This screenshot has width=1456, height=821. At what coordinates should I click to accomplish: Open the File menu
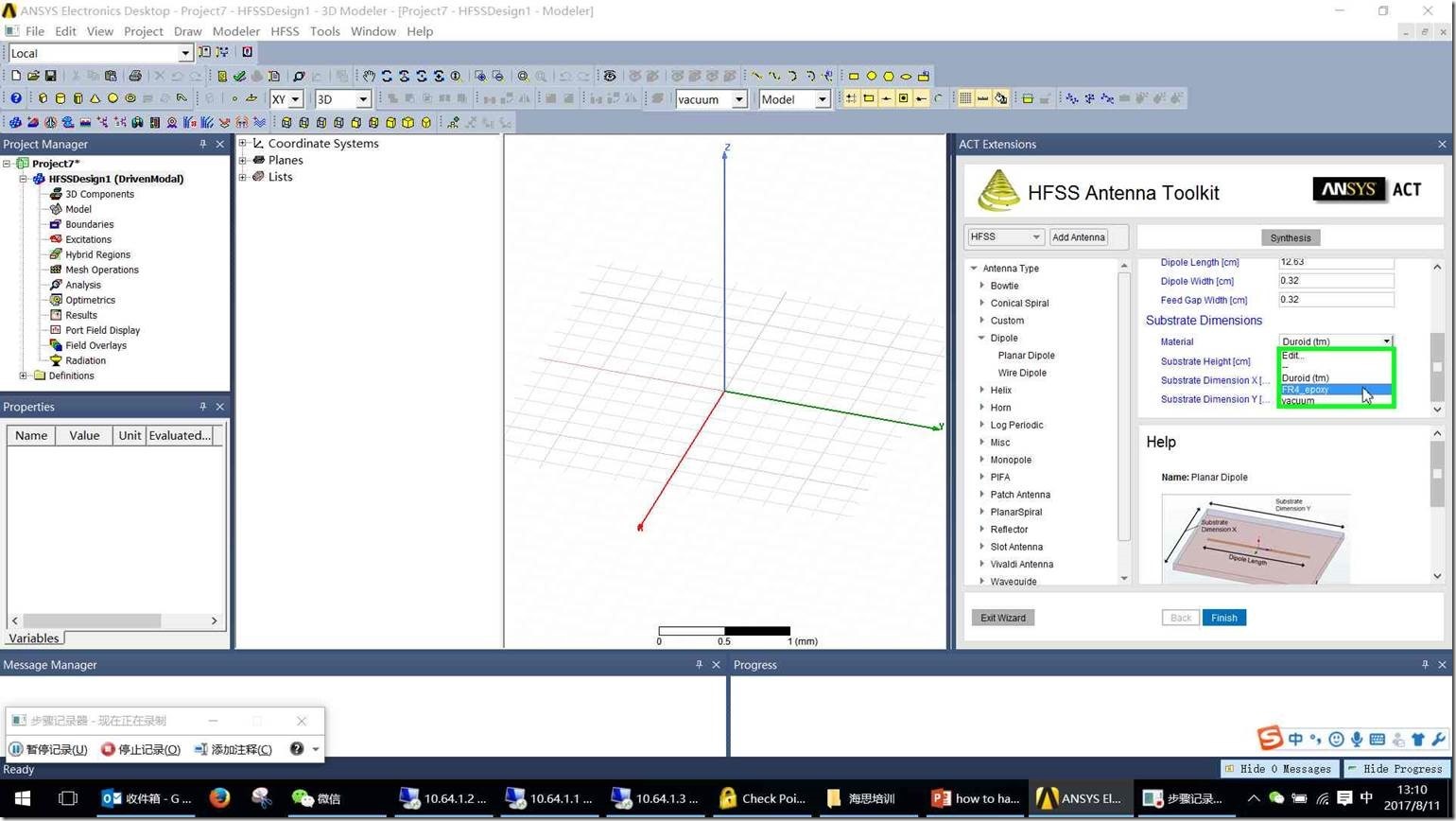35,31
